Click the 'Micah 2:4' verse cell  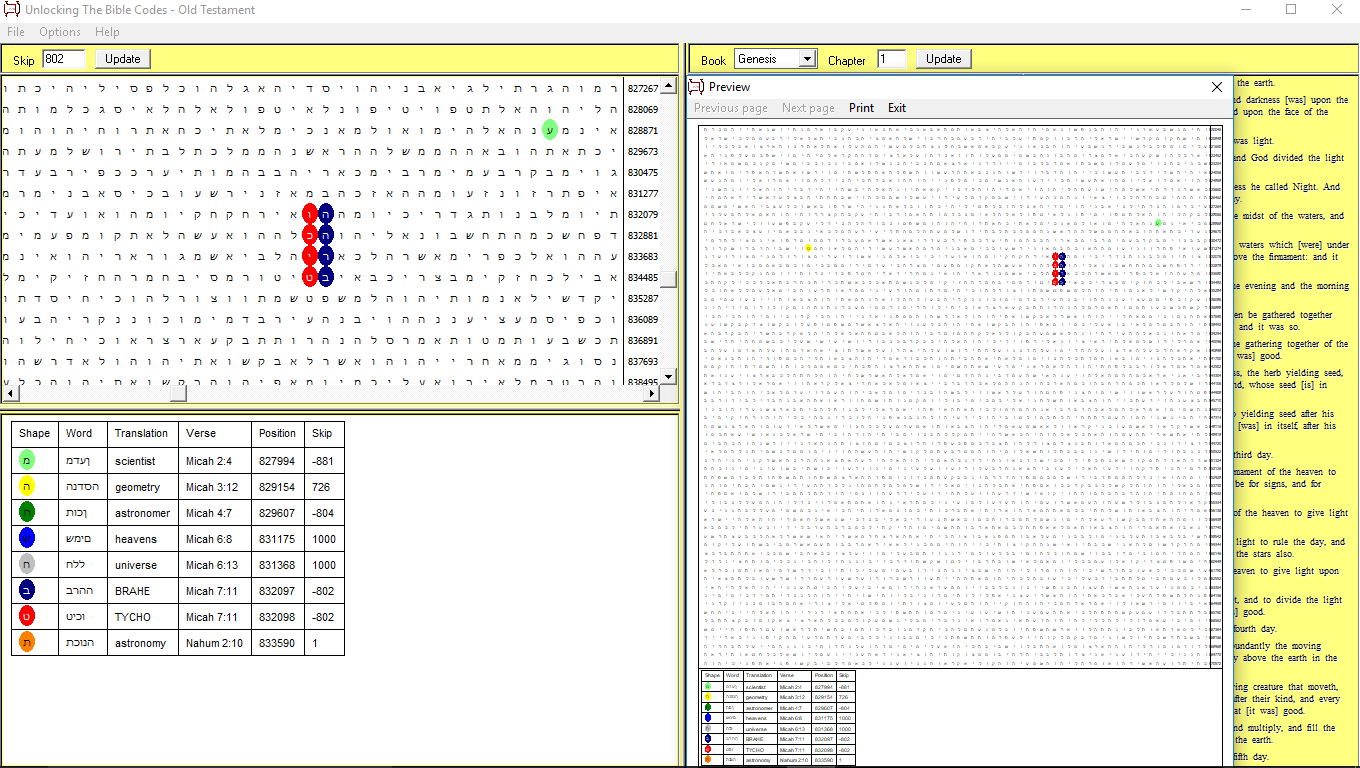[x=215, y=461]
